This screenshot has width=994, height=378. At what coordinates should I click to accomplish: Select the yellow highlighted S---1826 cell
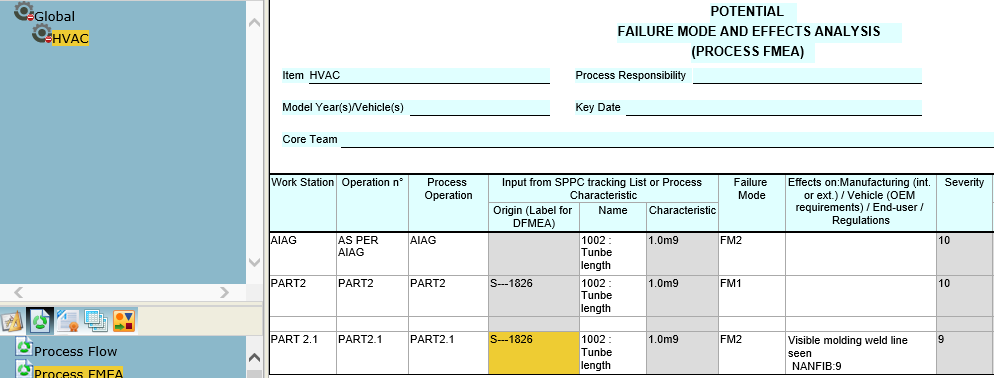(x=533, y=352)
